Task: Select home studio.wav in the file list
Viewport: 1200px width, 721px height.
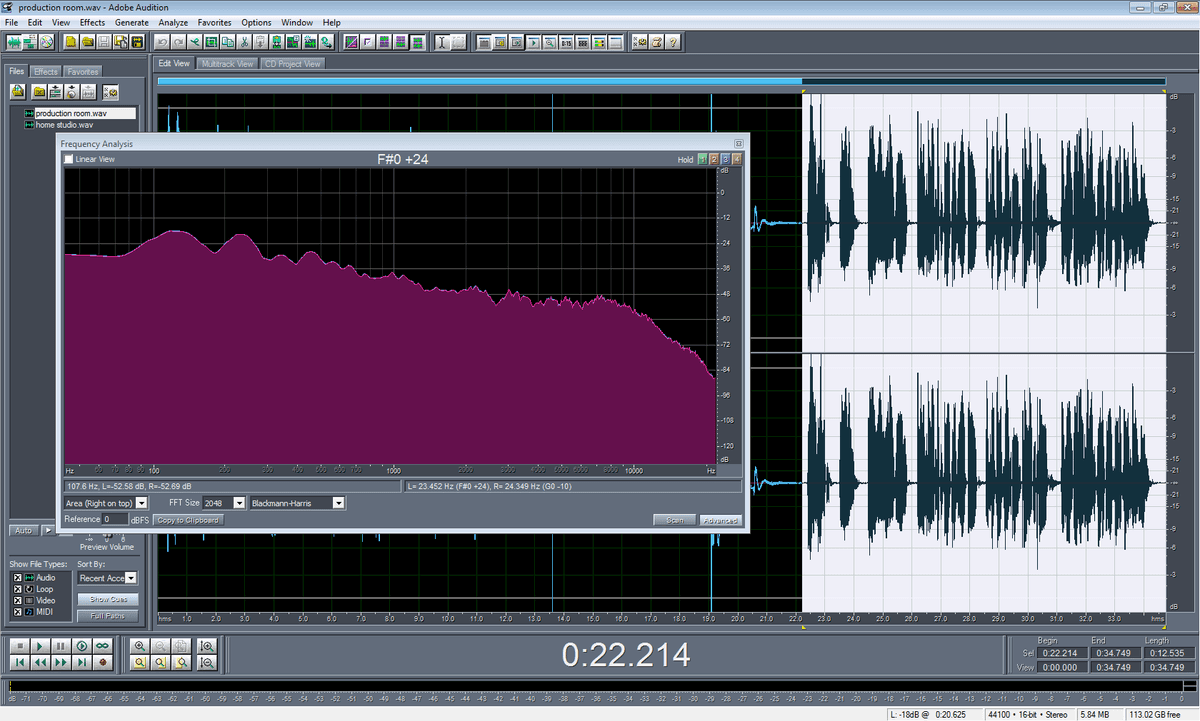Action: coord(64,125)
